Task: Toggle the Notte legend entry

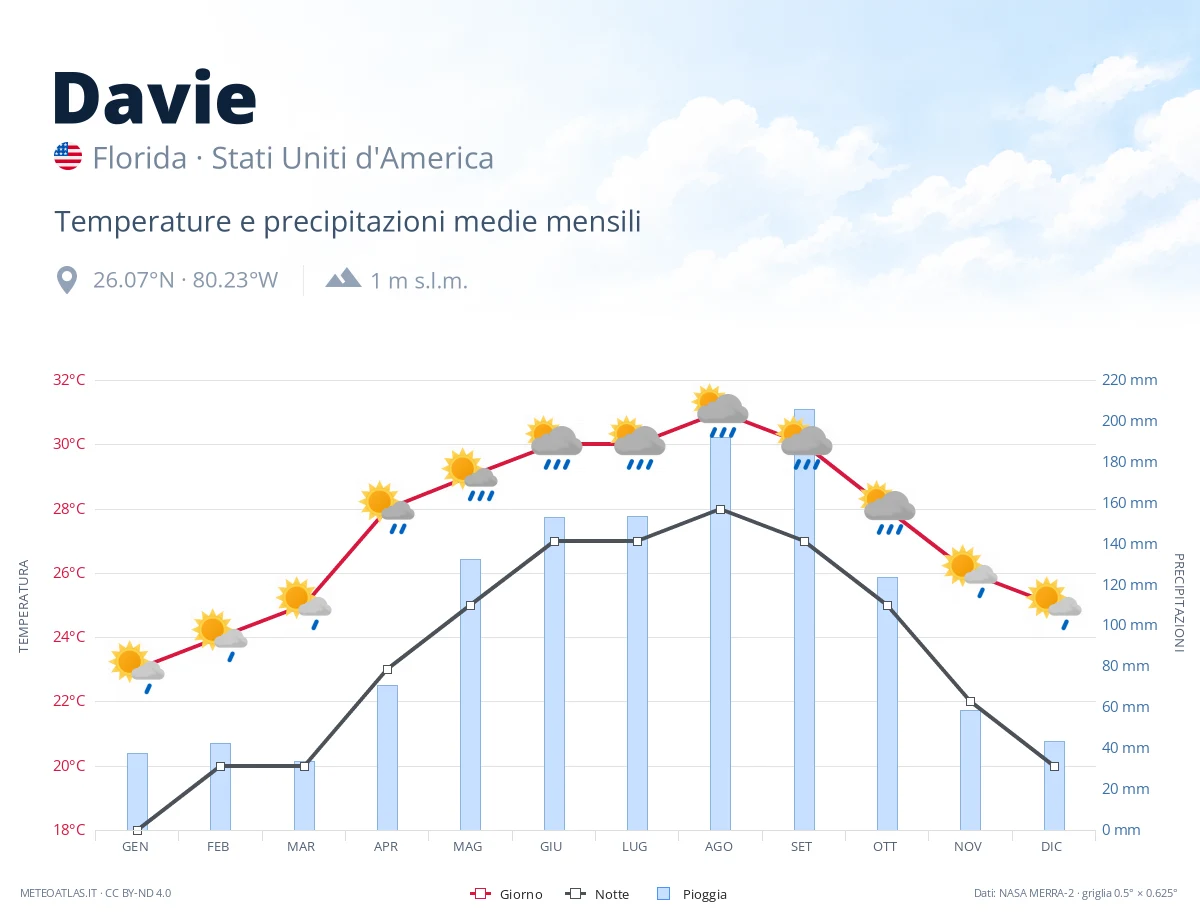Action: (x=598, y=894)
